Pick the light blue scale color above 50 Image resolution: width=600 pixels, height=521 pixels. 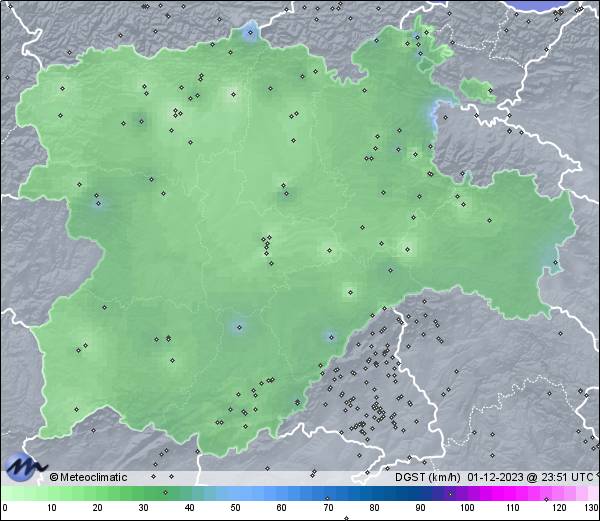coord(235,493)
